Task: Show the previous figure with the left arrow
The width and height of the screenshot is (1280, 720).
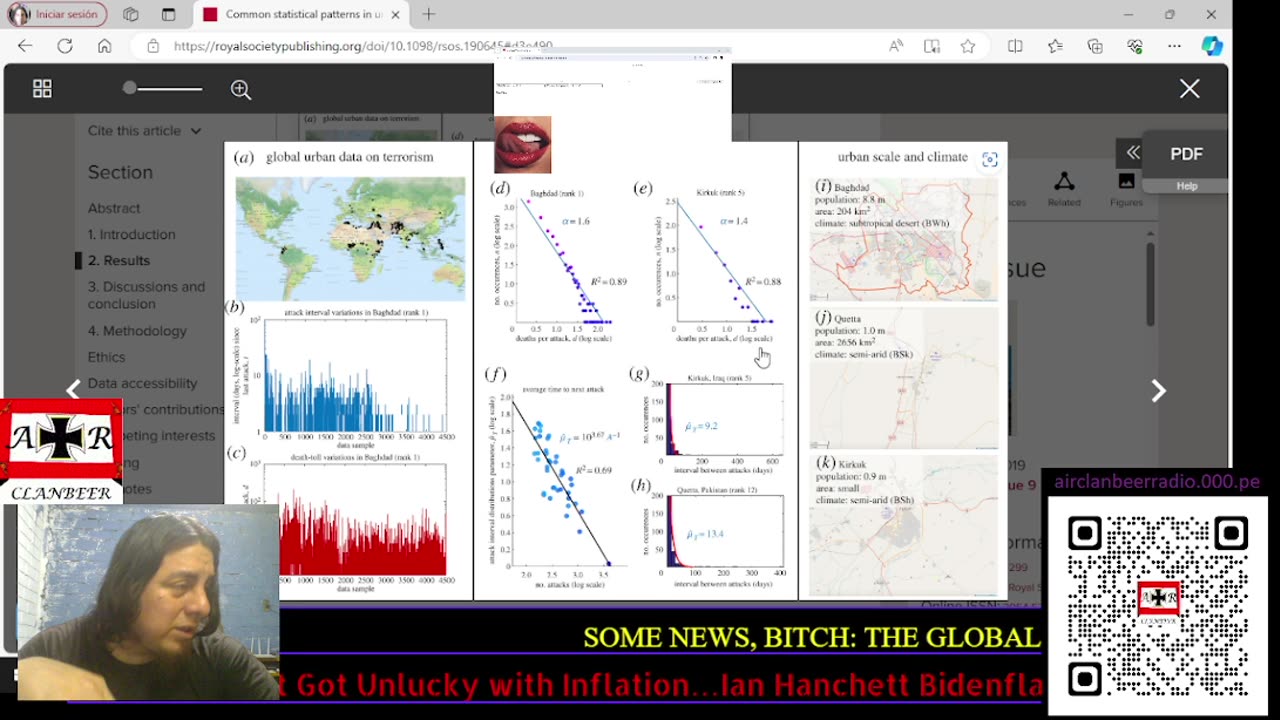Action: (73, 390)
